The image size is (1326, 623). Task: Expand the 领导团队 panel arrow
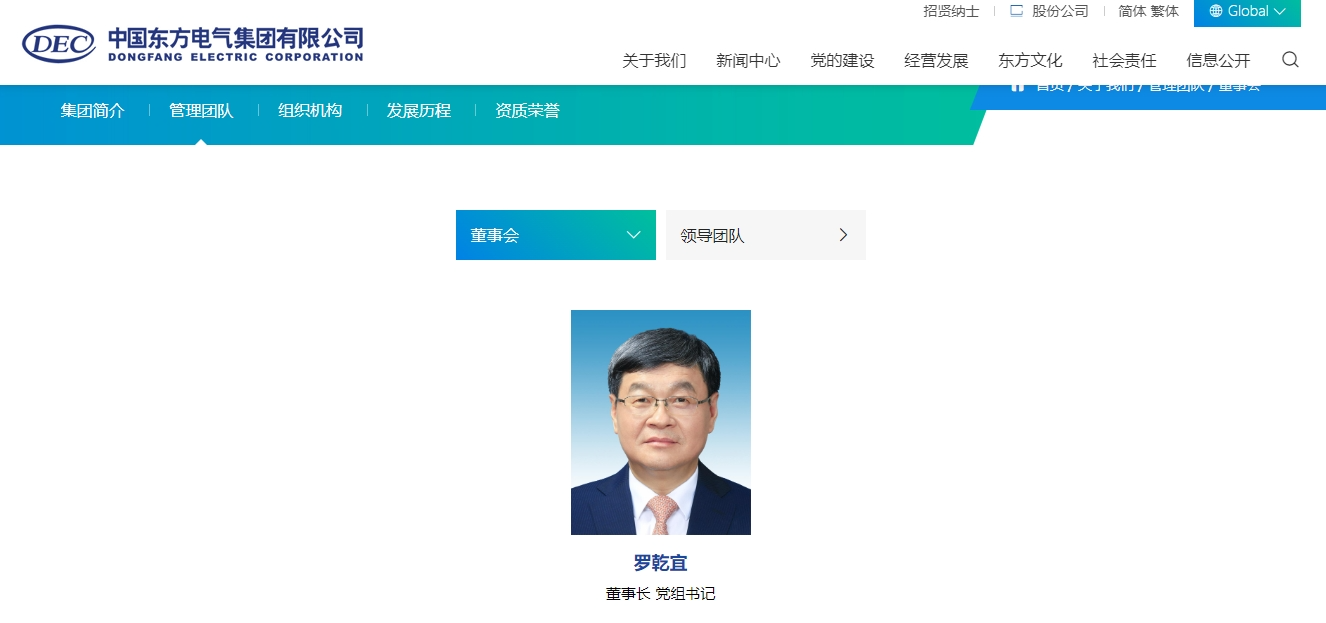point(845,234)
